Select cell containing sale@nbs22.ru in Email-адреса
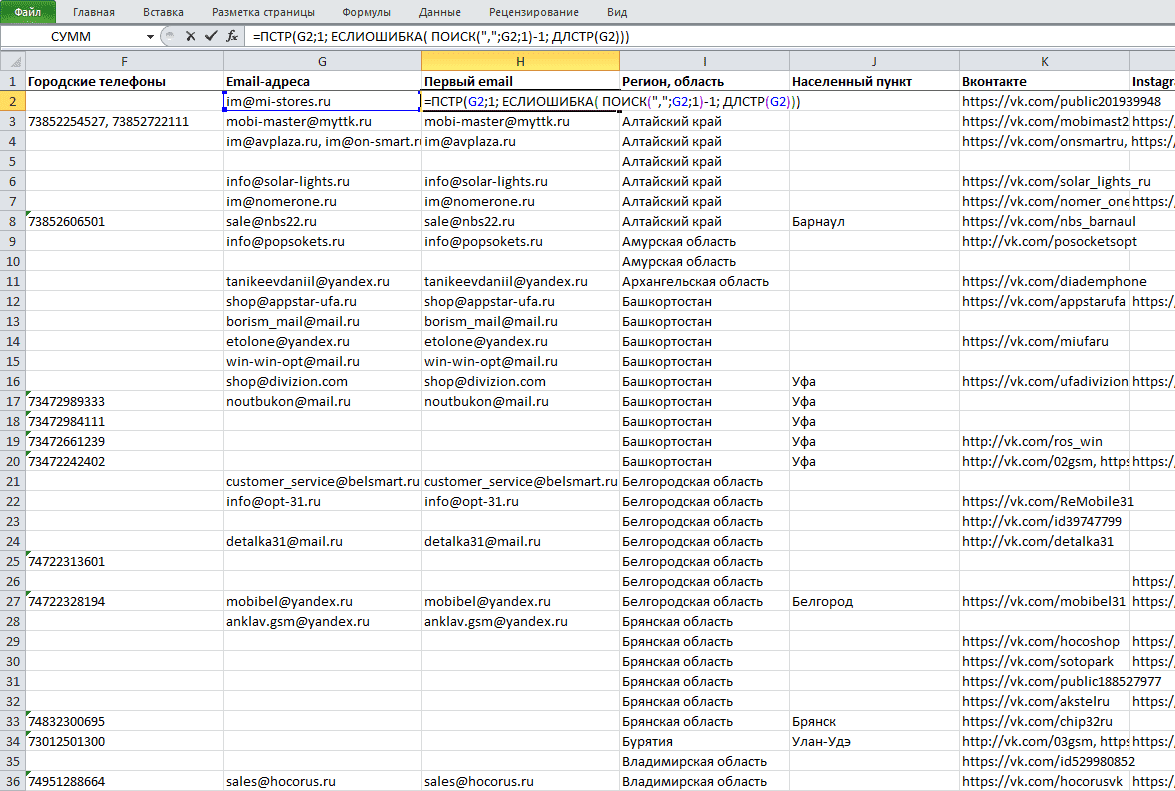Image resolution: width=1175 pixels, height=791 pixels. (322, 222)
